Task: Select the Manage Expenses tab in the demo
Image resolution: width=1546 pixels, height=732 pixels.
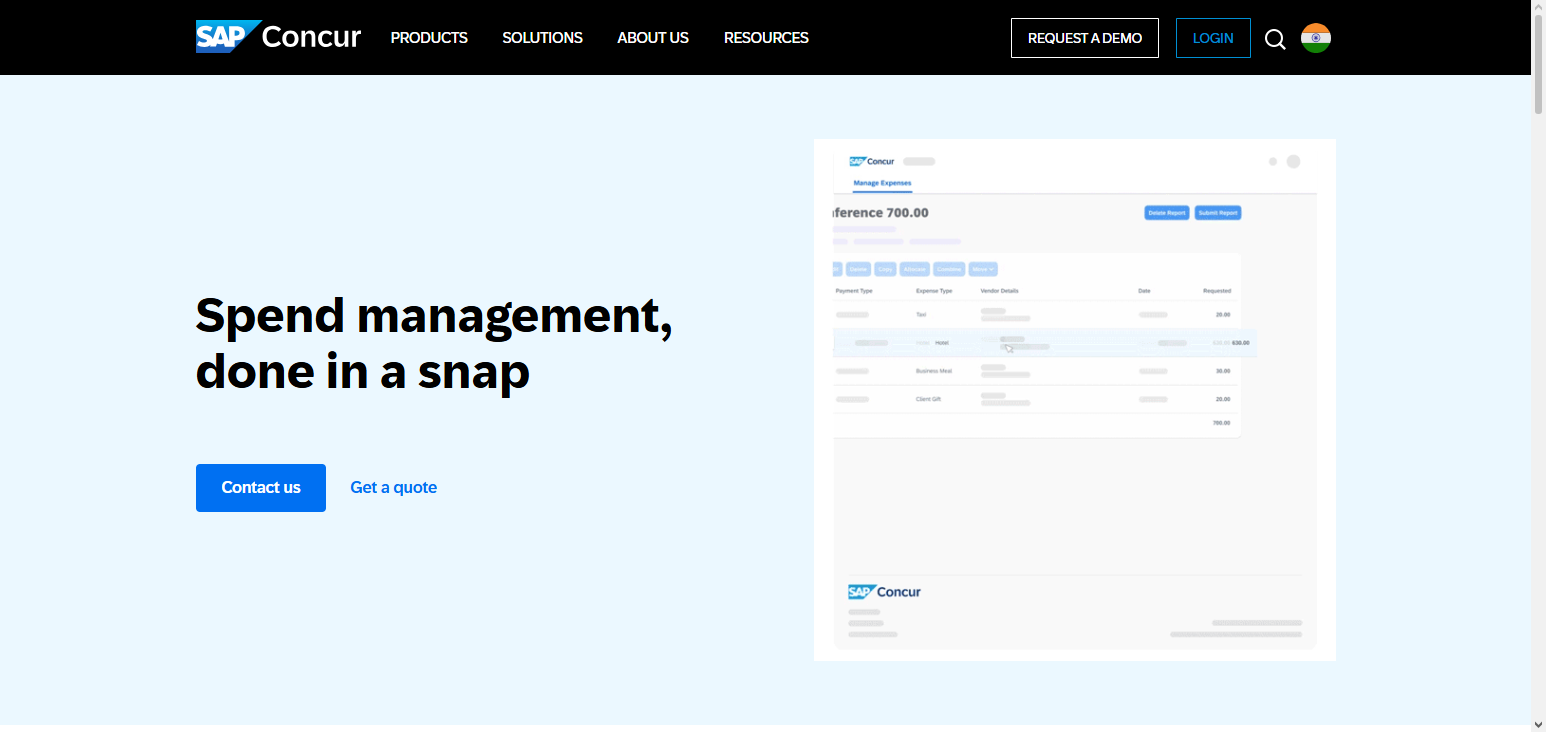Action: (881, 183)
